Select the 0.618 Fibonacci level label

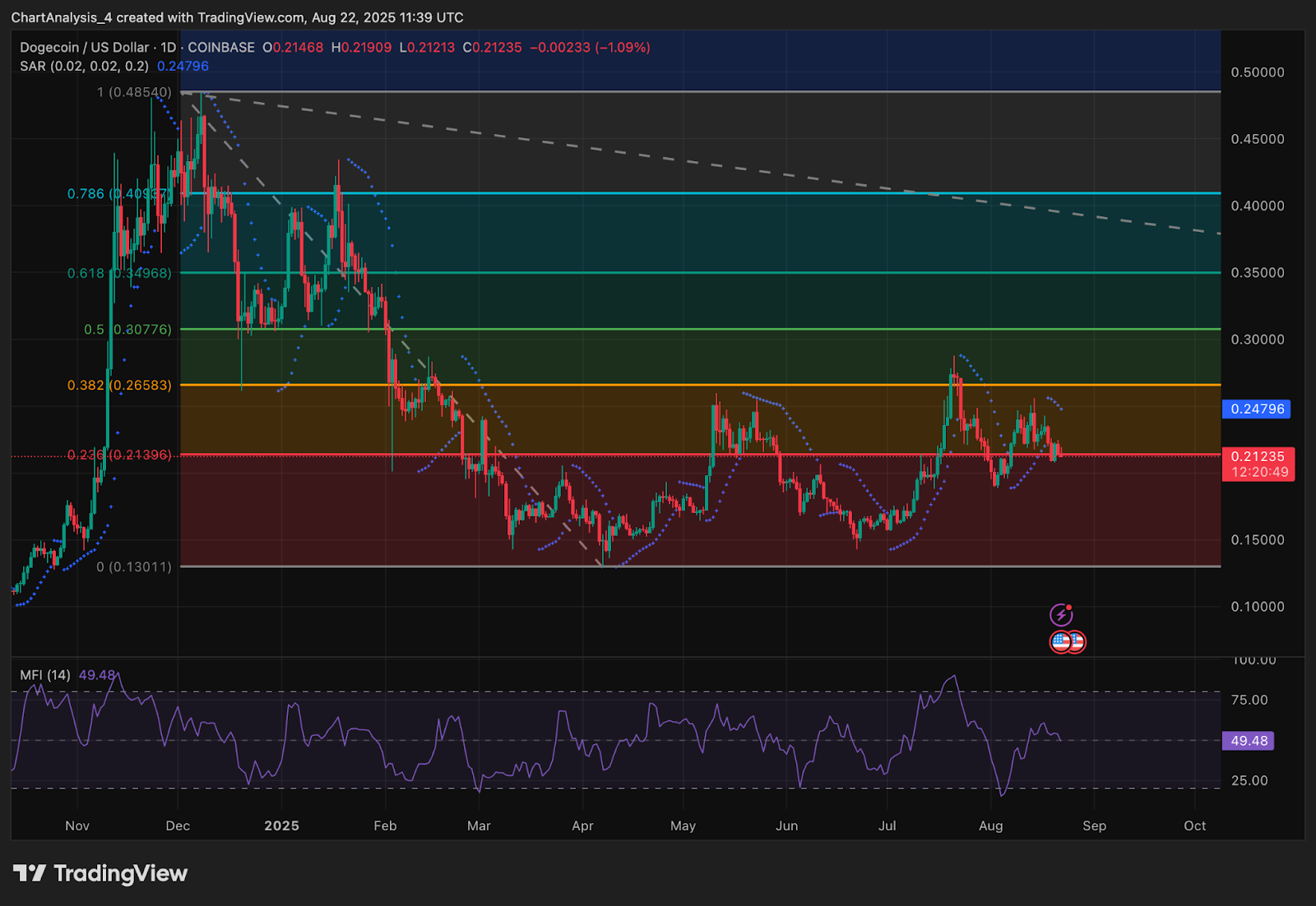click(x=86, y=273)
